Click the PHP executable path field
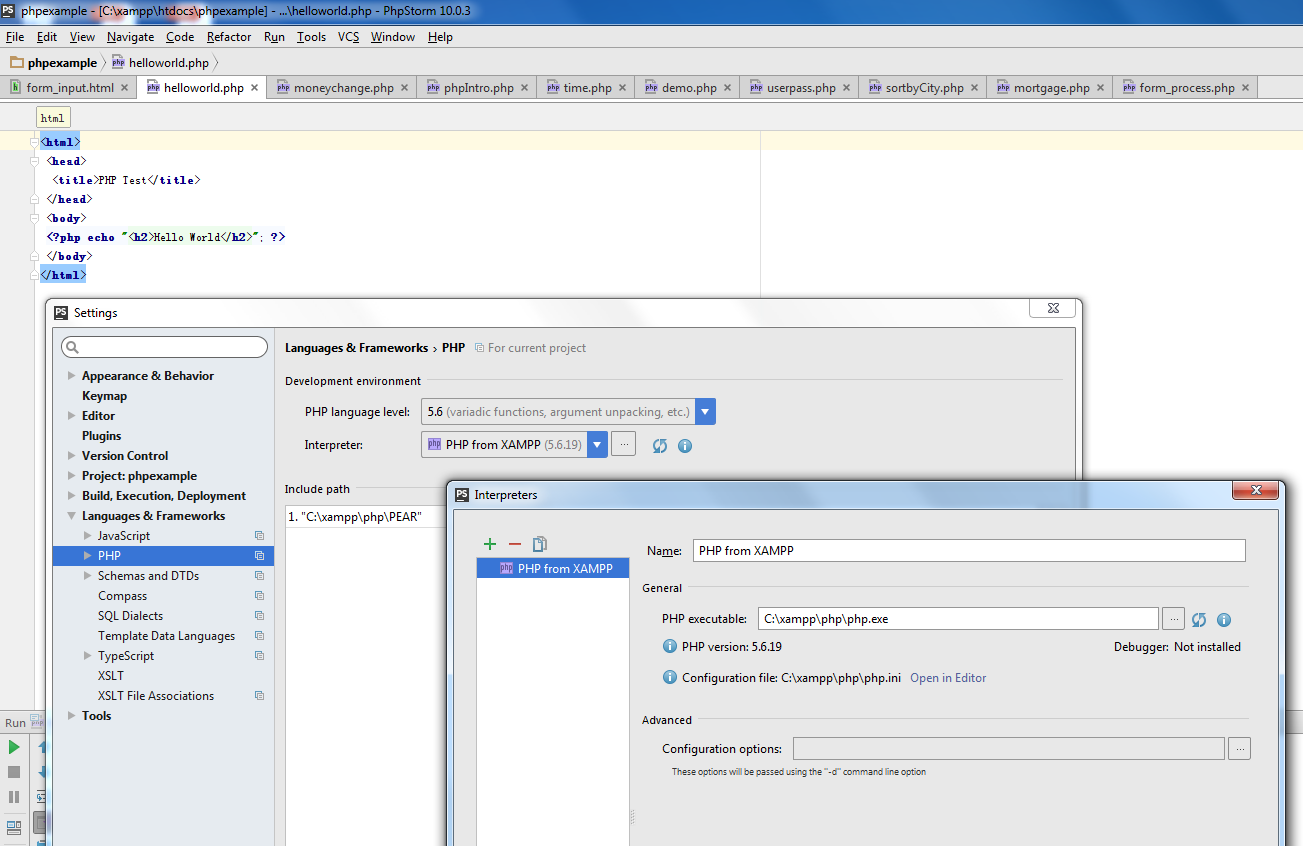 [958, 619]
